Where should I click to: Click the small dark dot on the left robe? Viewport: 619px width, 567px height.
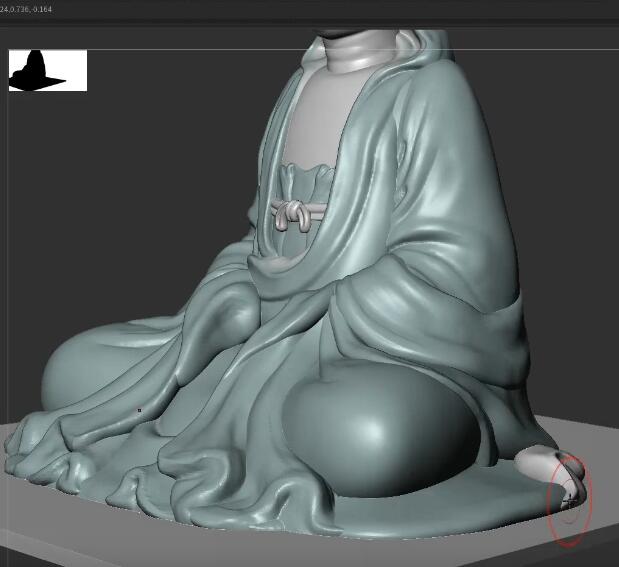coord(139,410)
